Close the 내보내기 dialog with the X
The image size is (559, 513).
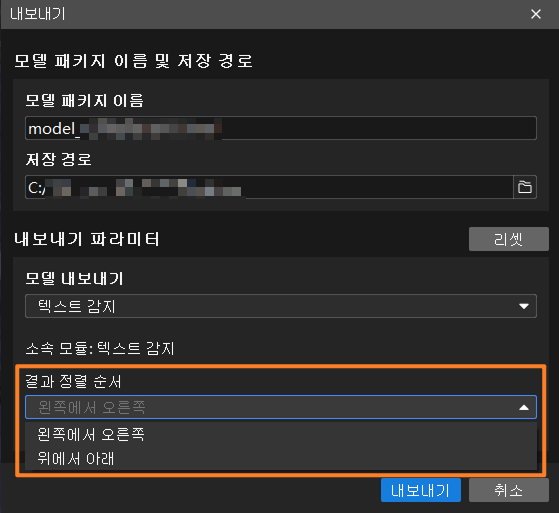coord(536,14)
